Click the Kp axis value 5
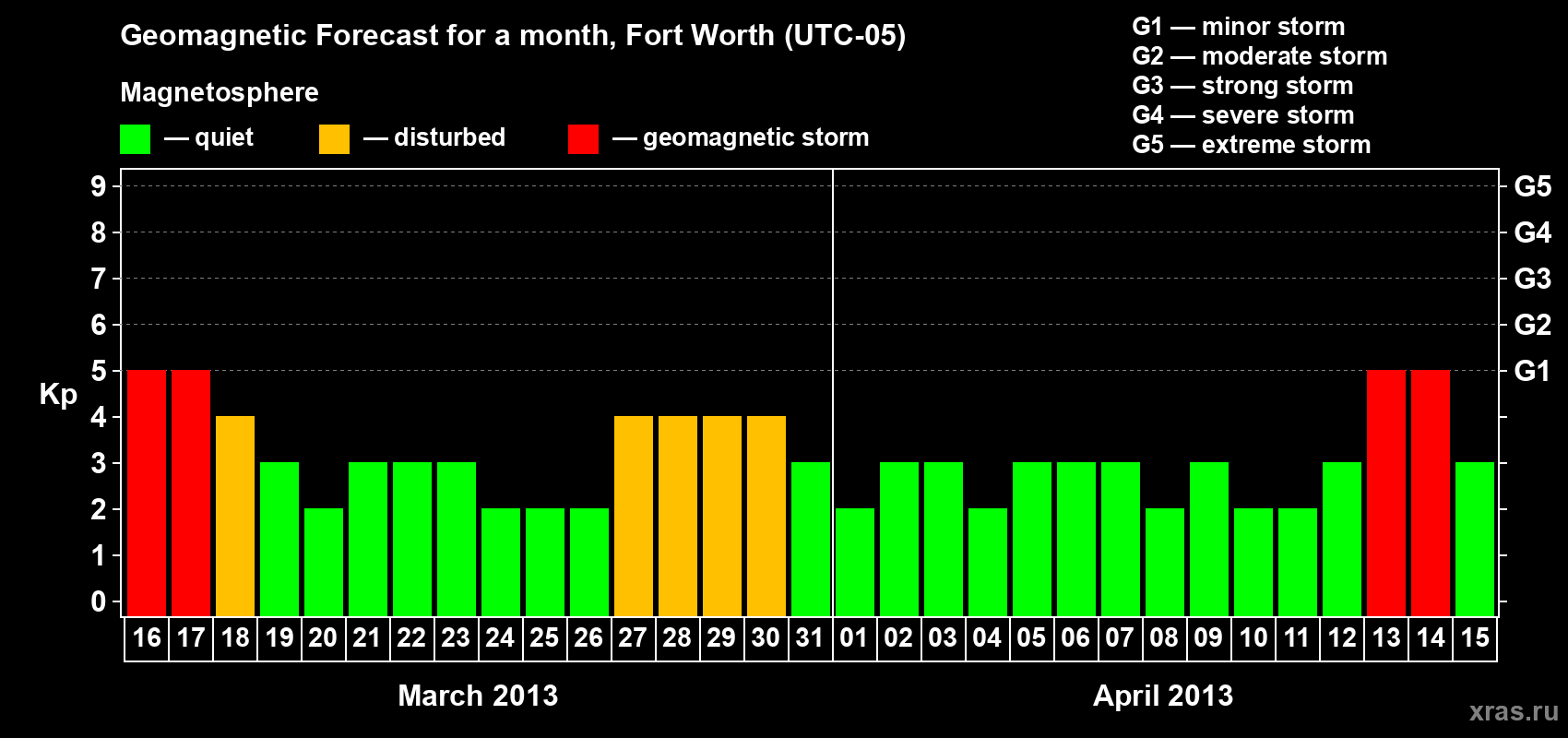Screen dimensions: 1568x738 point(99,371)
